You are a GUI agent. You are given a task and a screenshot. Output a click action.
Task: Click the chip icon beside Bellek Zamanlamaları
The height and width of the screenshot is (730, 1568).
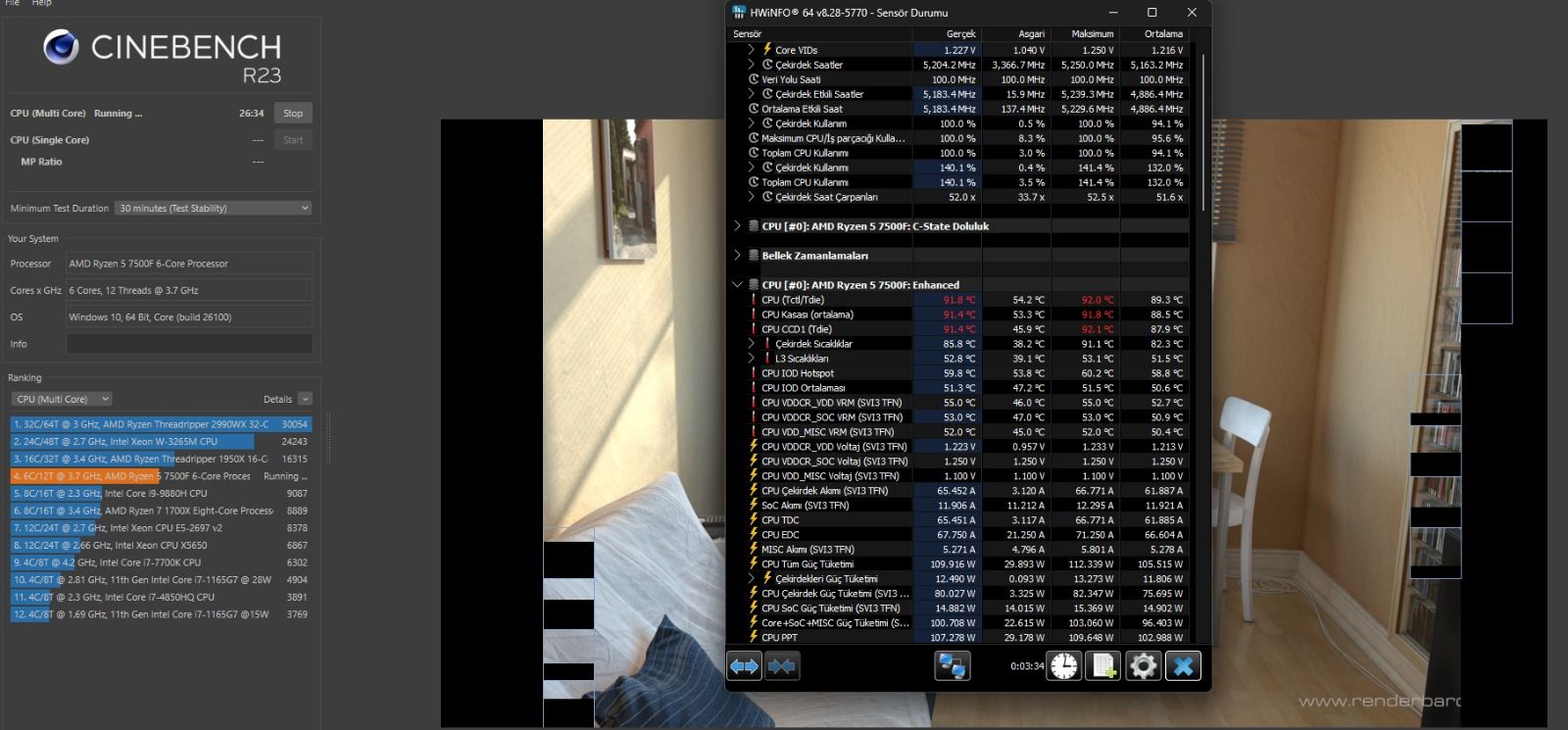(754, 256)
